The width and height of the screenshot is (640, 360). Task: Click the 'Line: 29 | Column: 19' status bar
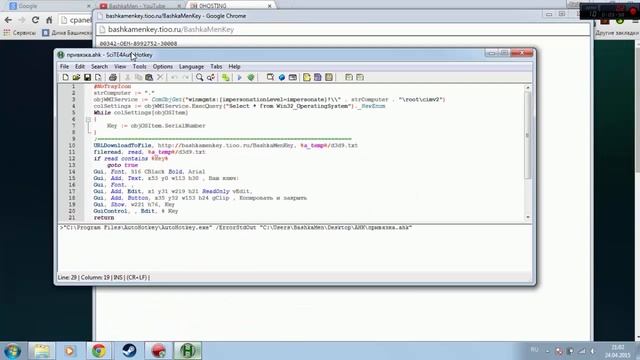click(x=104, y=277)
